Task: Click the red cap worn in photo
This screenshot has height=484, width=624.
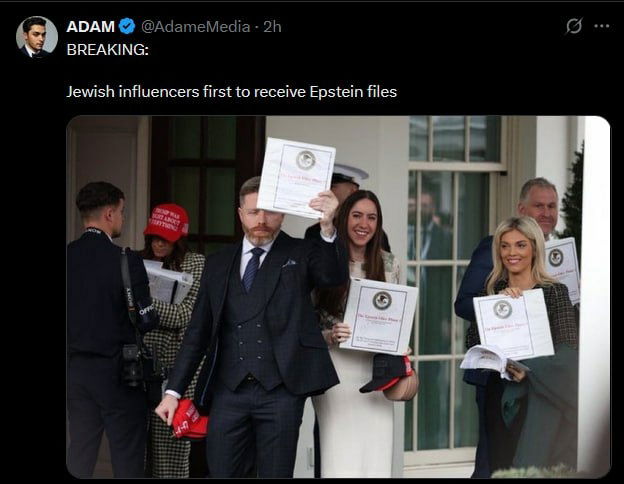Action: pos(167,222)
